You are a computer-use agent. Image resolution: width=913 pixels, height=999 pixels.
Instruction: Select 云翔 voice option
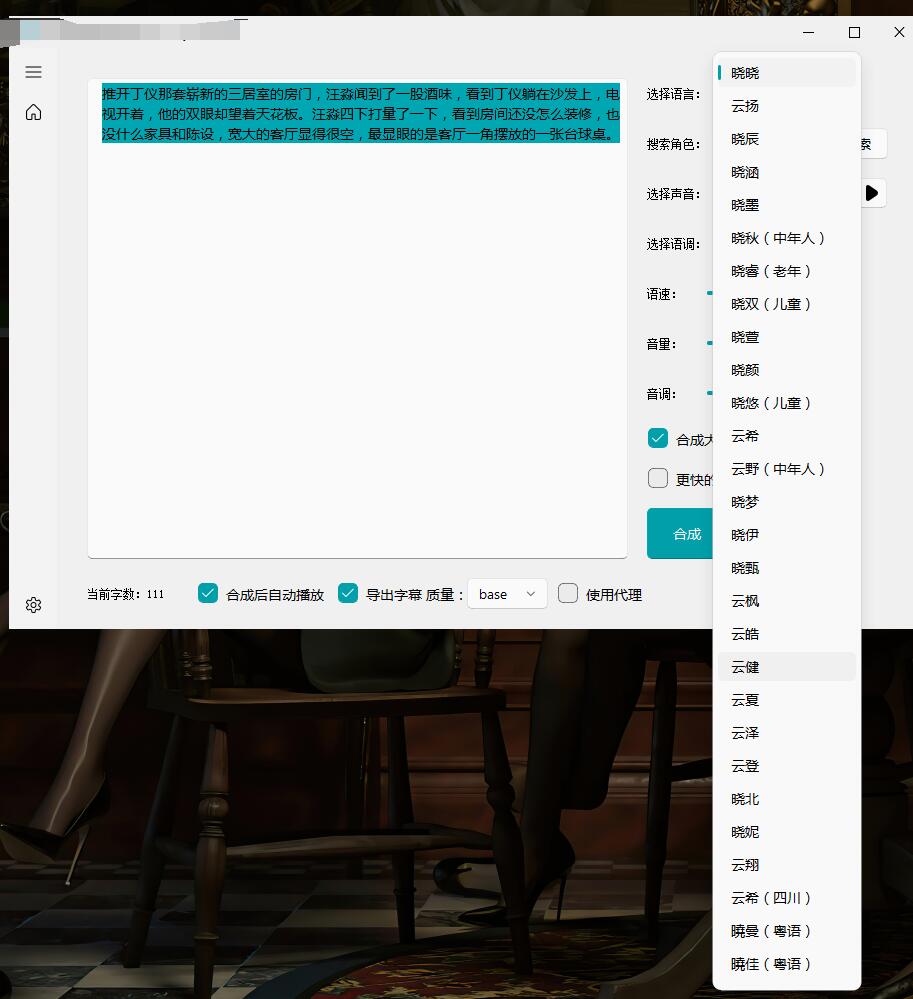tap(787, 865)
